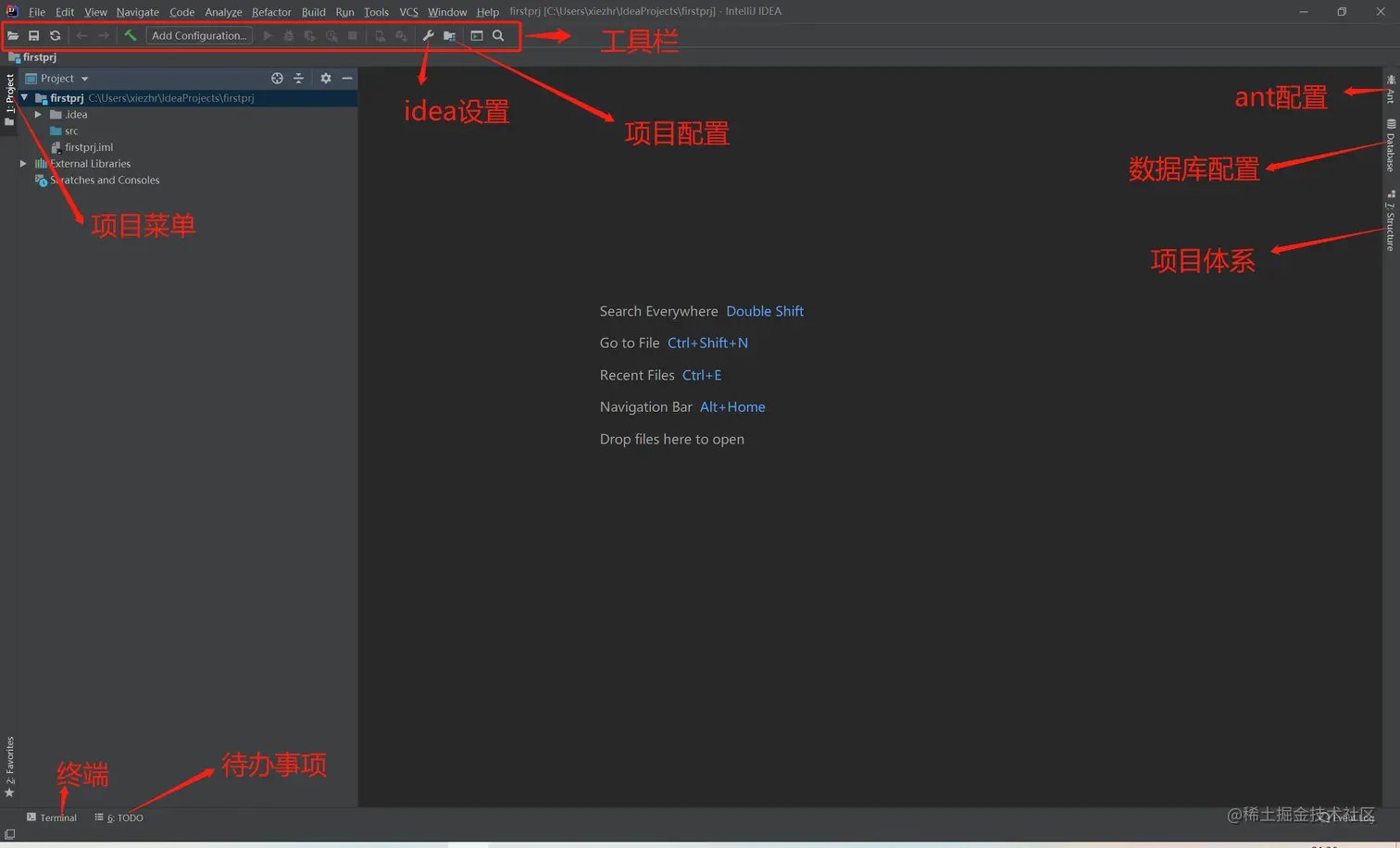Image resolution: width=1400 pixels, height=848 pixels.
Task: Click the 'Drop files here to open' text
Action: pyautogui.click(x=672, y=439)
